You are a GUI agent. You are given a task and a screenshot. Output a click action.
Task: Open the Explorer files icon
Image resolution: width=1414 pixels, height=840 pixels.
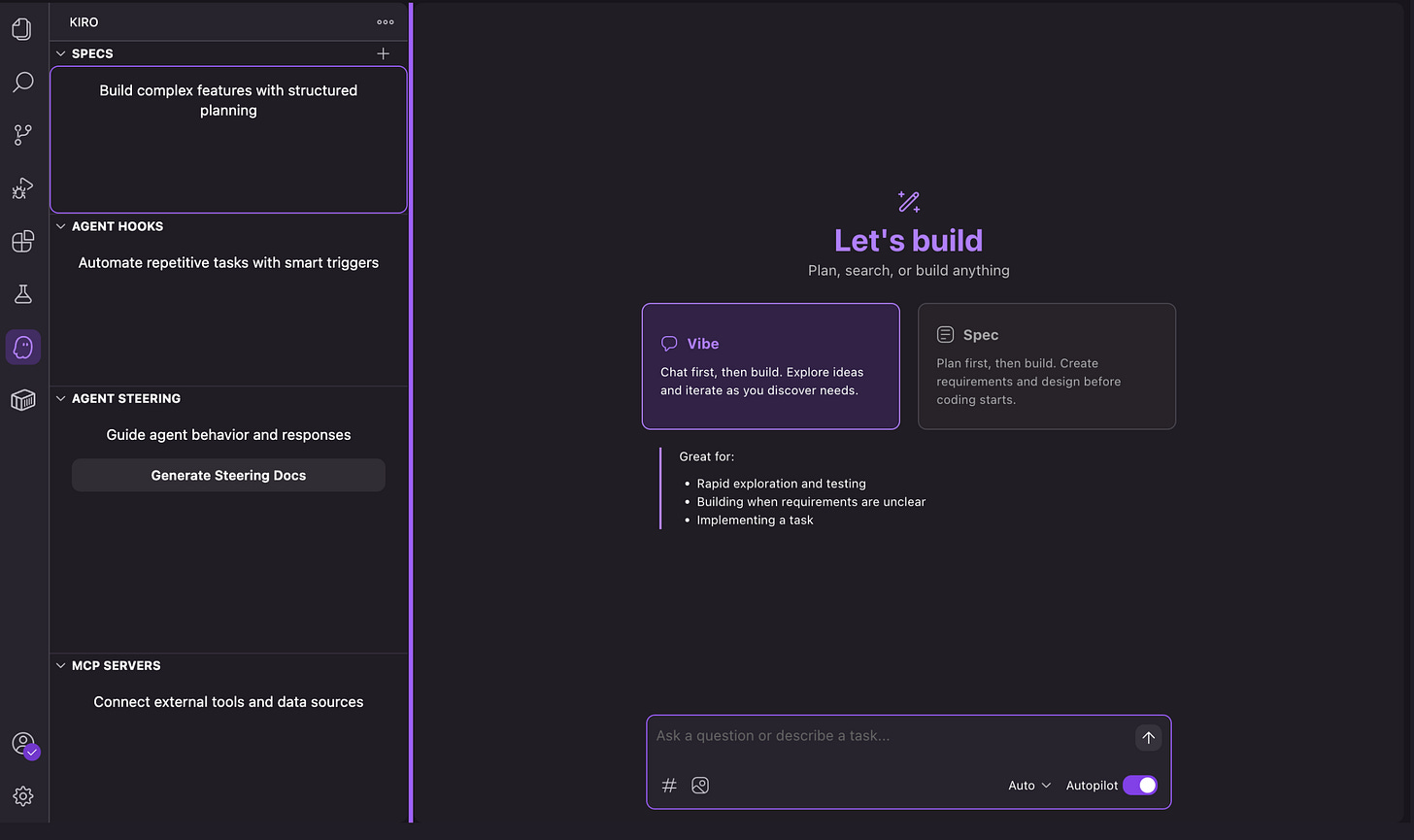pyautogui.click(x=22, y=29)
